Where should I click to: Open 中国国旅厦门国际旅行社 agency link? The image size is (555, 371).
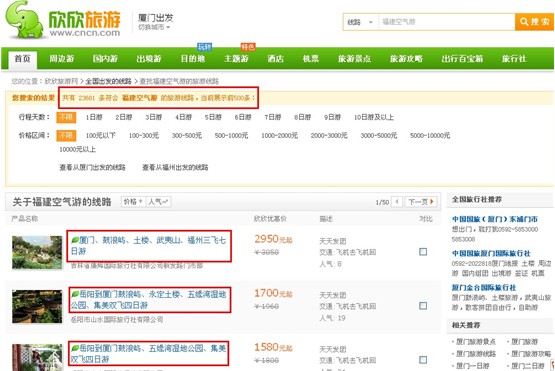[491, 253]
